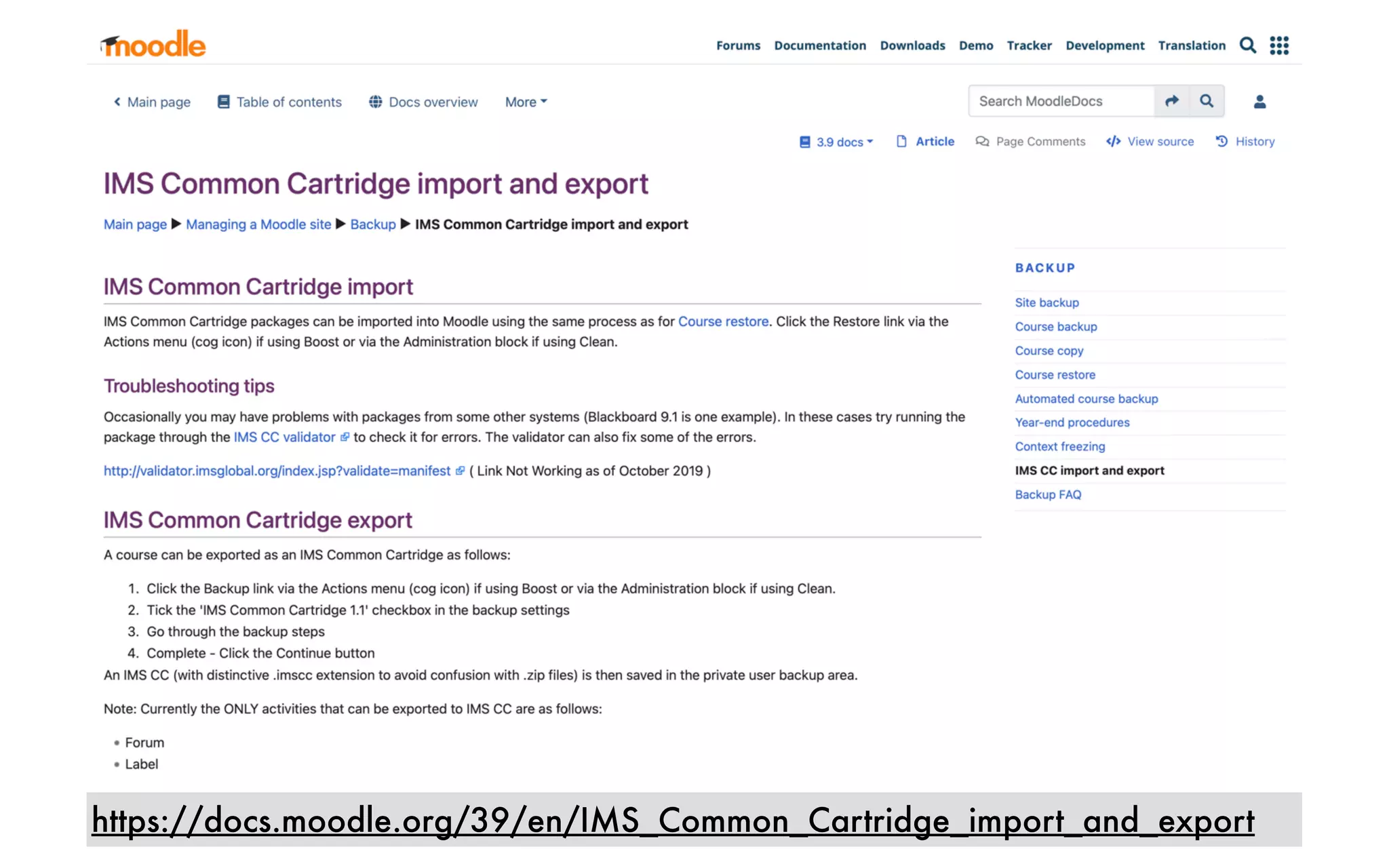Open the top navigation search magnifier
Viewport: 1389px width, 868px height.
(1247, 45)
